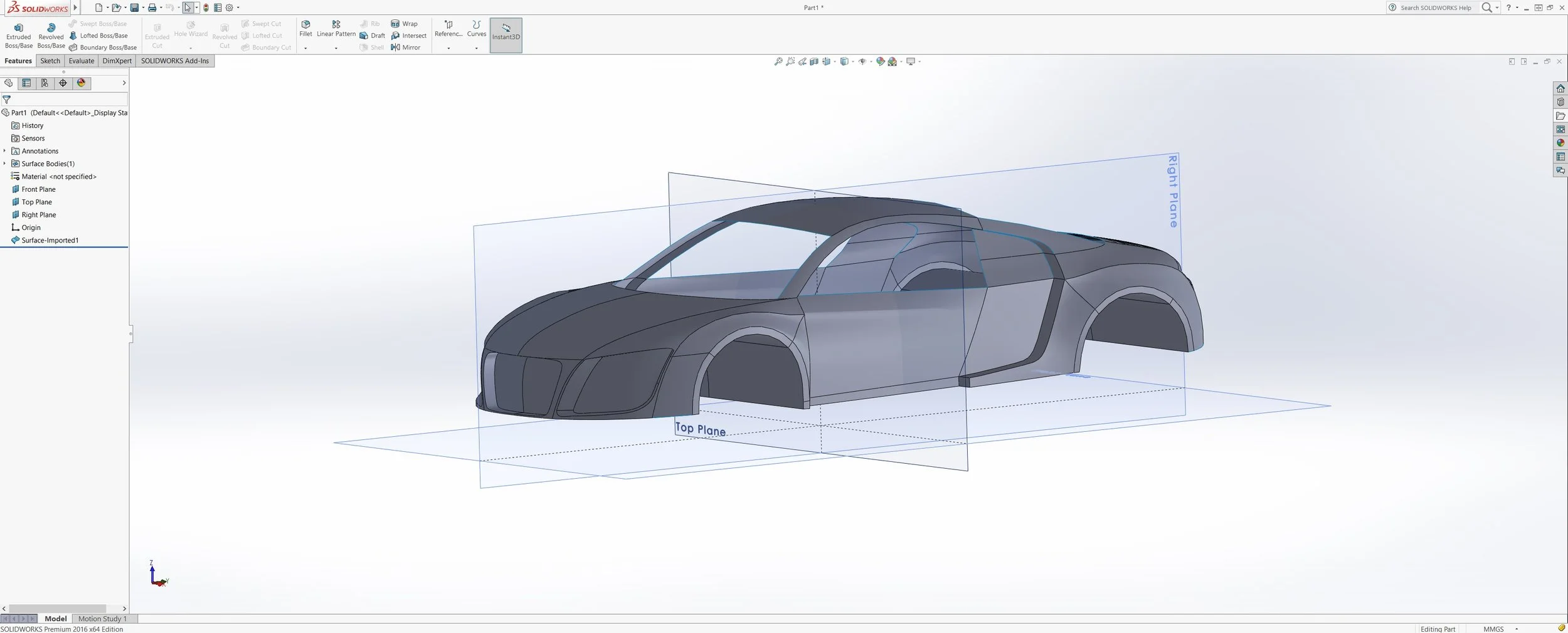Screen dimensions: 1568x633
Task: Click the horizontal scrollbar of feature tree
Action: [58, 609]
